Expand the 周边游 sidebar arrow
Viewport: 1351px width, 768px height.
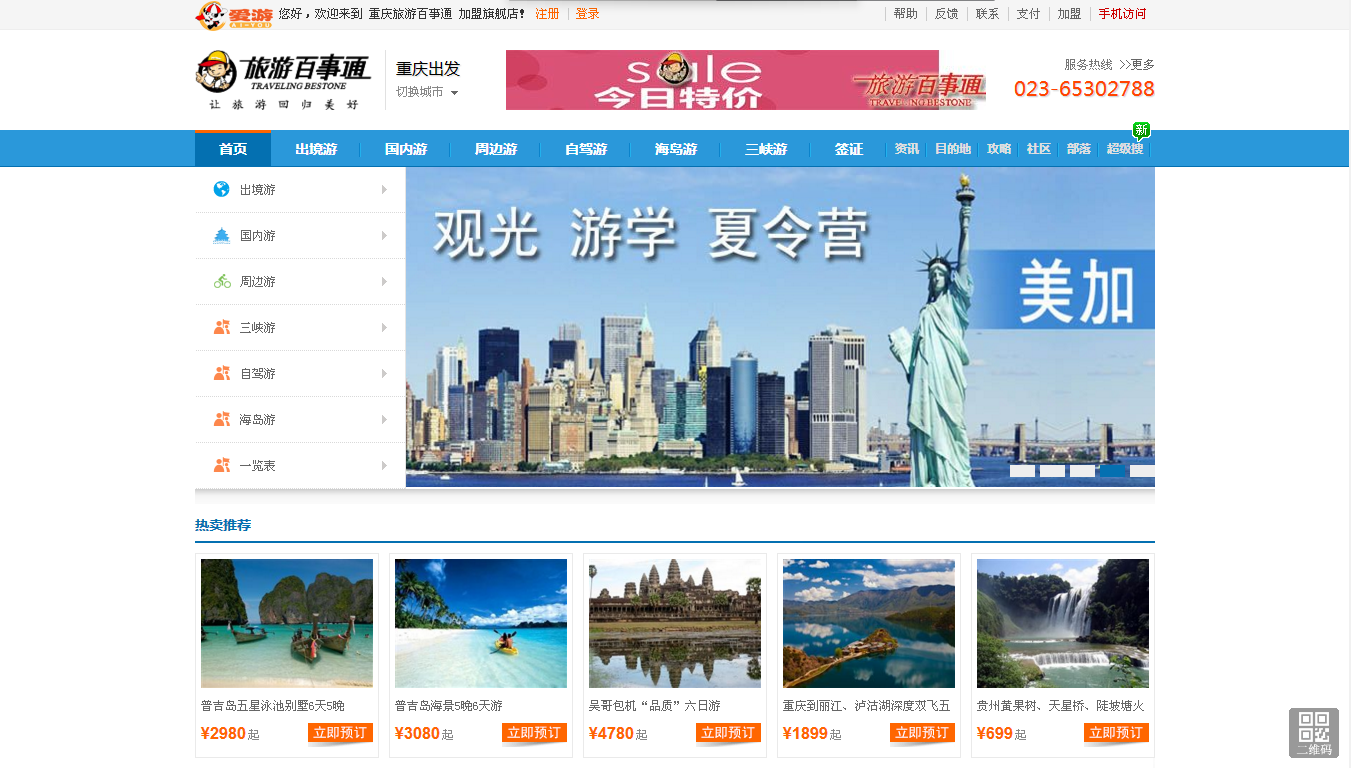(384, 281)
